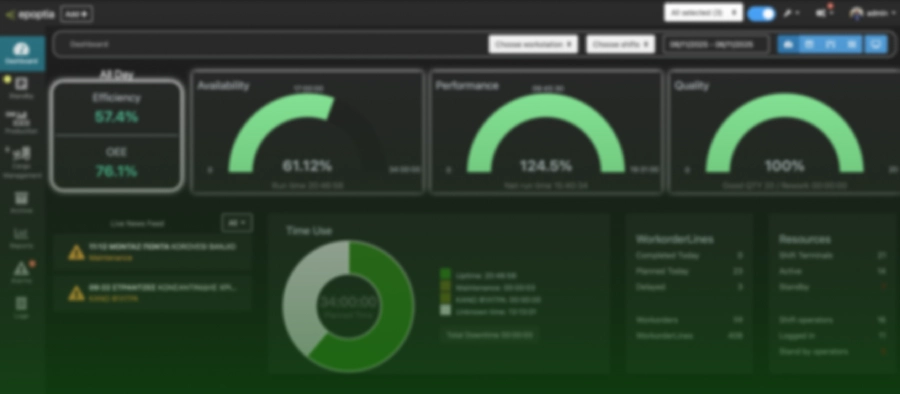The height and width of the screenshot is (394, 900).
Task: Open the news feed All filter dropdown
Action: pos(237,223)
